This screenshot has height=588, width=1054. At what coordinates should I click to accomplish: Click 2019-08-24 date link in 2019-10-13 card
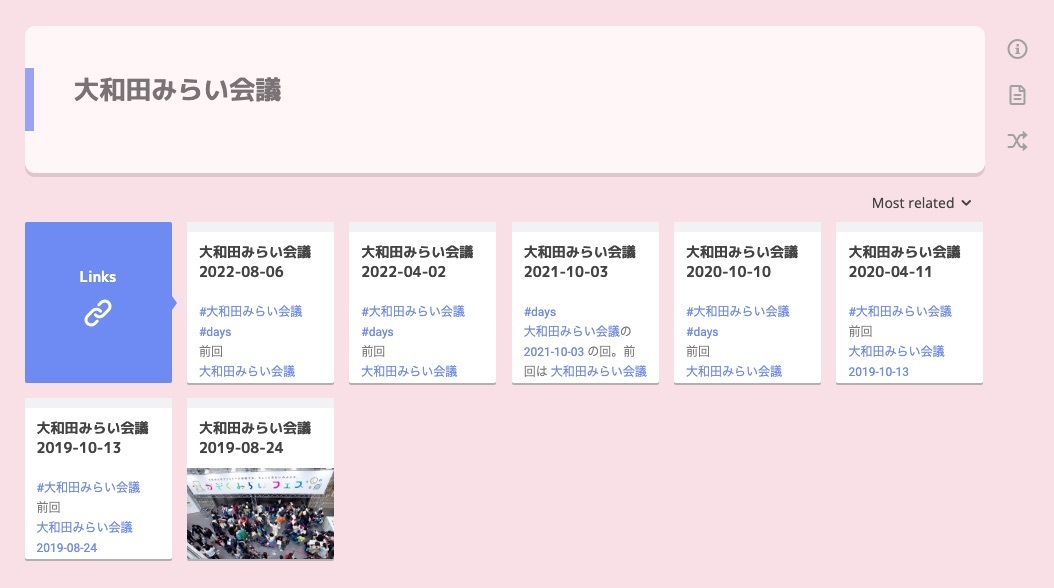pos(67,548)
